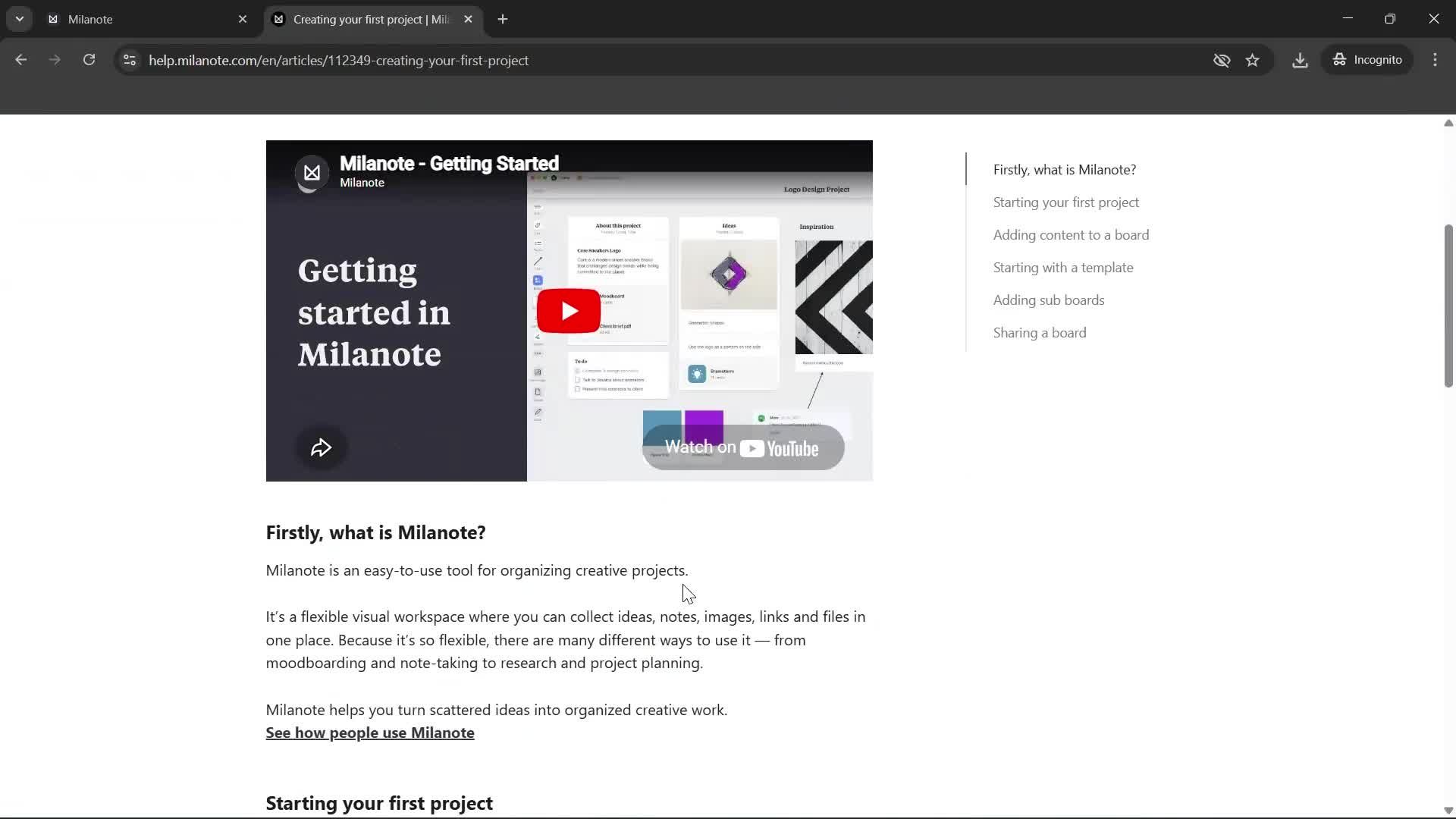
Task: Open a new browser tab
Action: pos(503,19)
